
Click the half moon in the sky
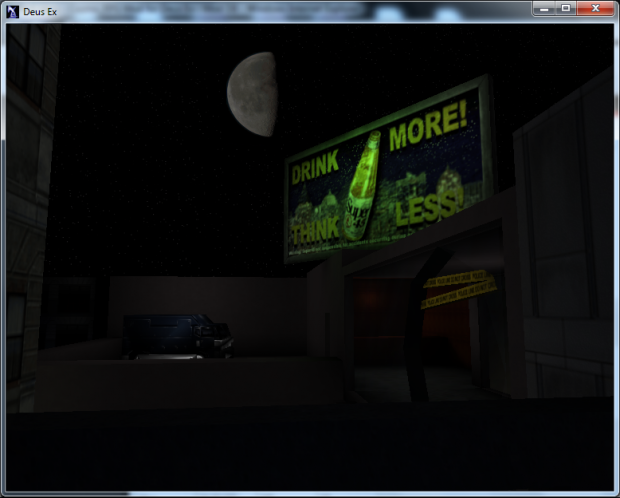point(255,94)
